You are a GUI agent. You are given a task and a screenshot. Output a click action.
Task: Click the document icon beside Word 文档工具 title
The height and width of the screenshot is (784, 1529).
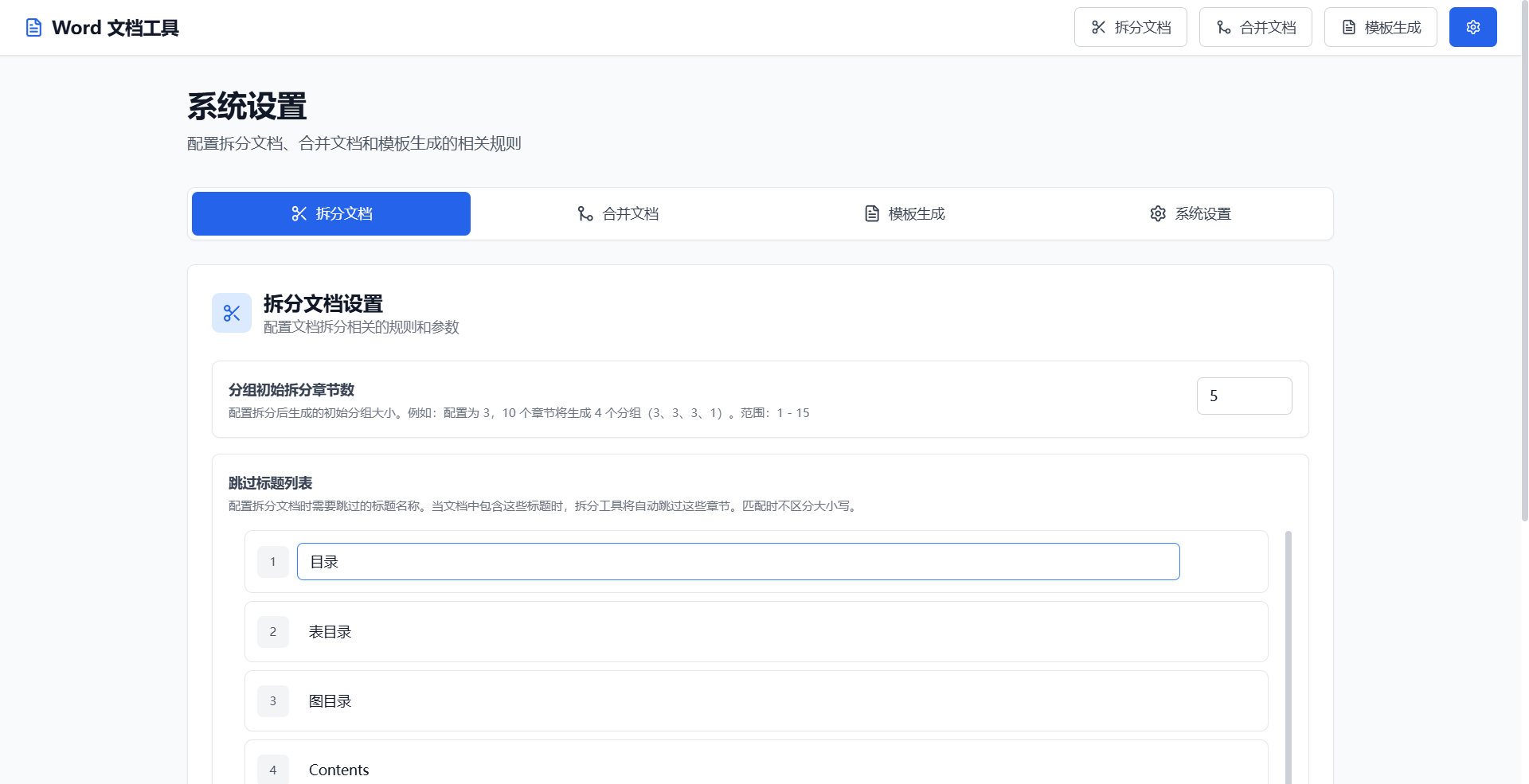tap(33, 26)
